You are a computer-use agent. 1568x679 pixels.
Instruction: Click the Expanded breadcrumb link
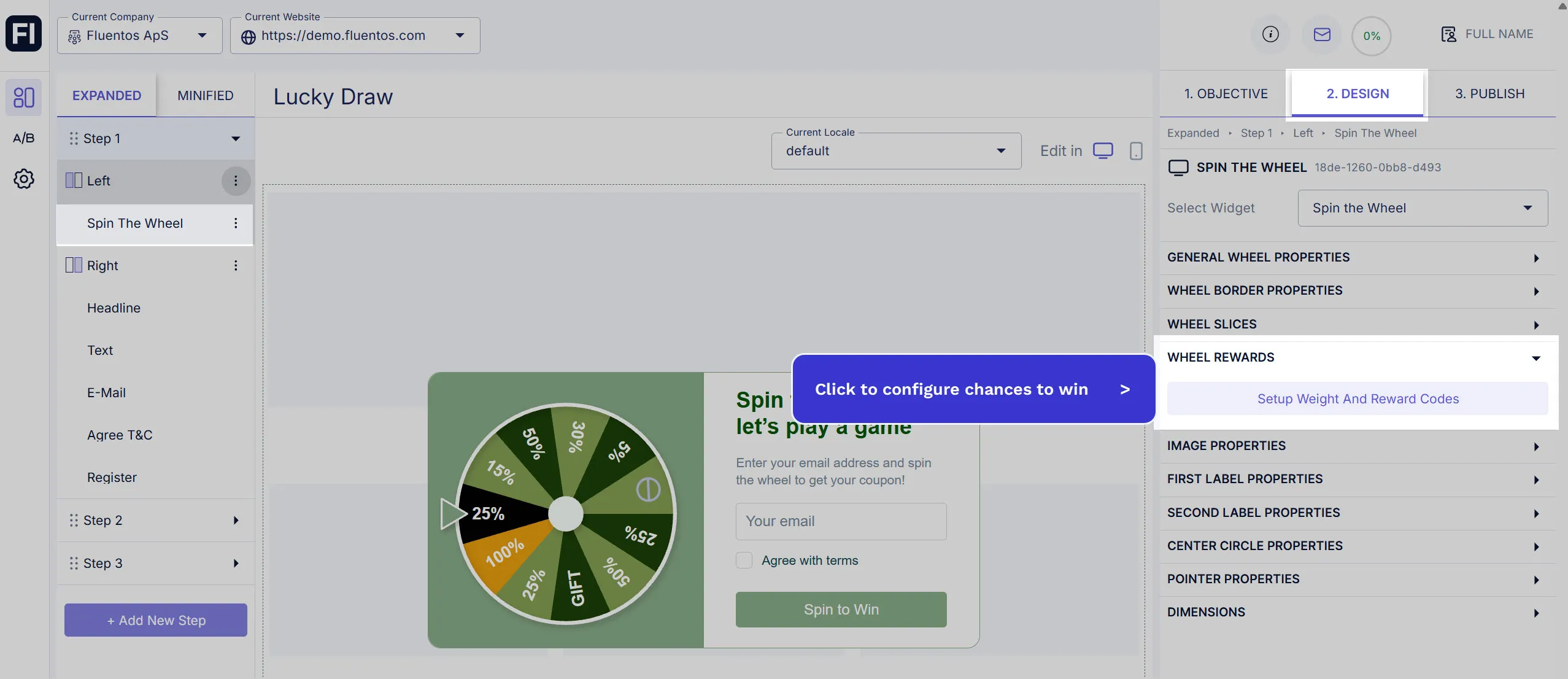click(x=1193, y=133)
